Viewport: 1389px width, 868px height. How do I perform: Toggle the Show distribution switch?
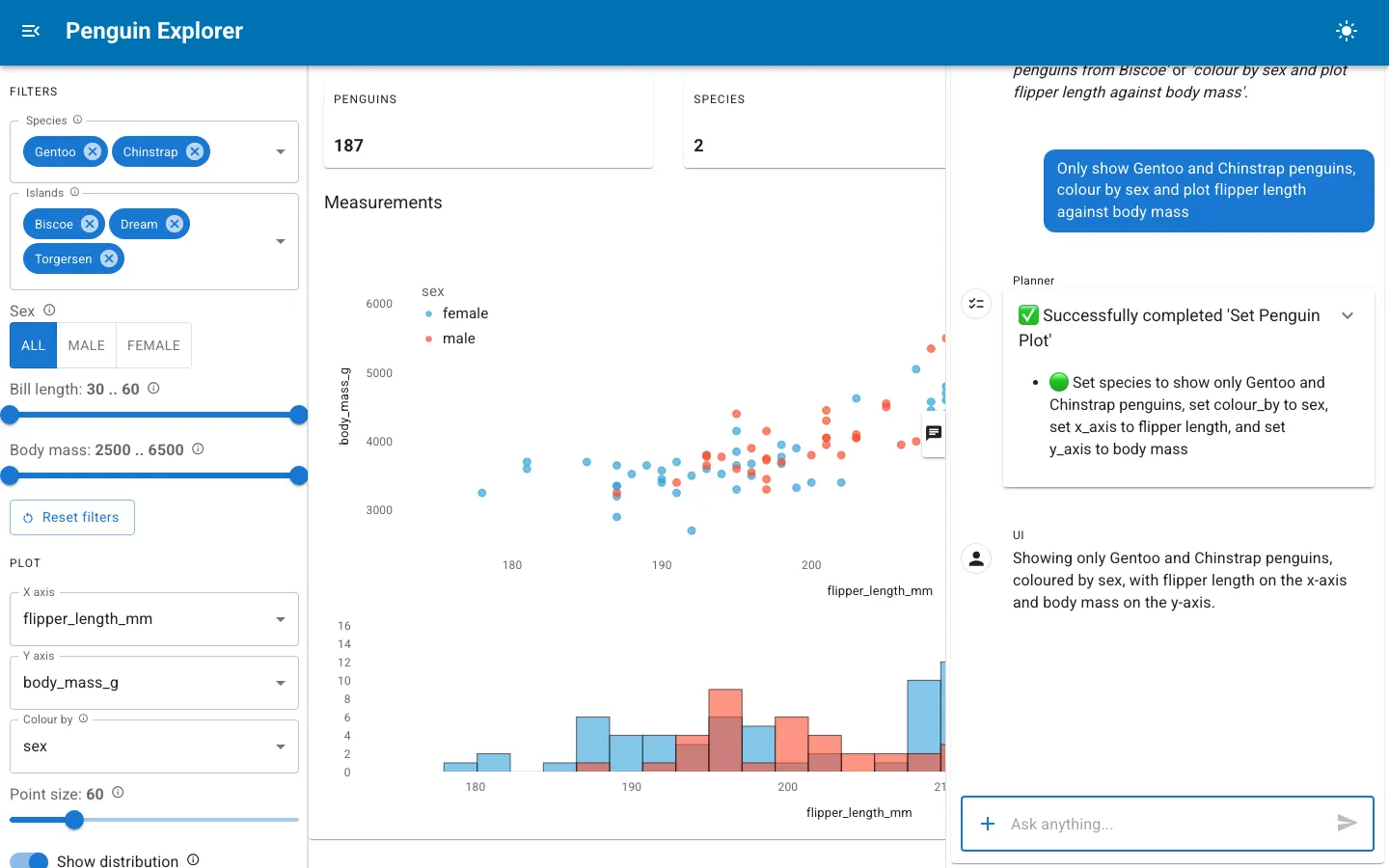click(29, 860)
